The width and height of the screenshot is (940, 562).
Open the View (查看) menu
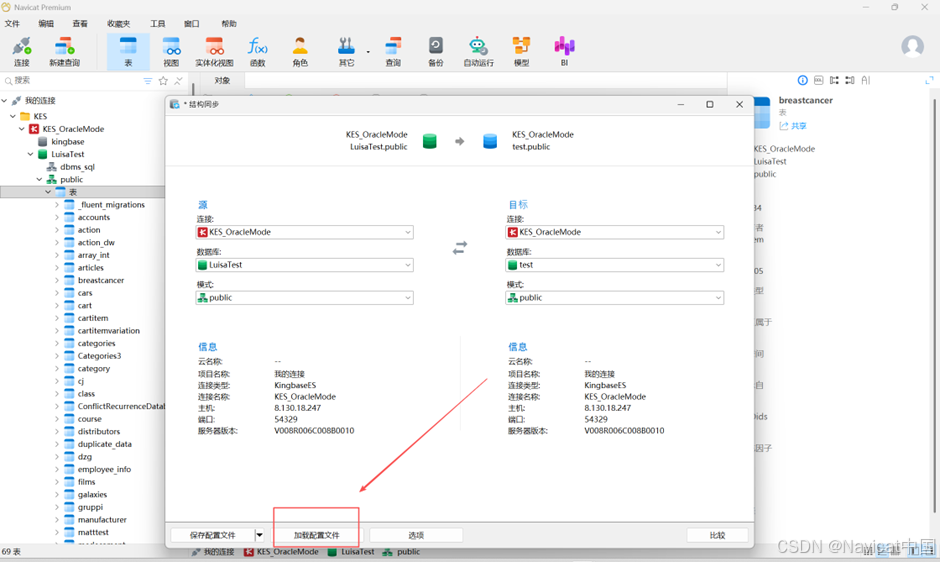click(80, 23)
